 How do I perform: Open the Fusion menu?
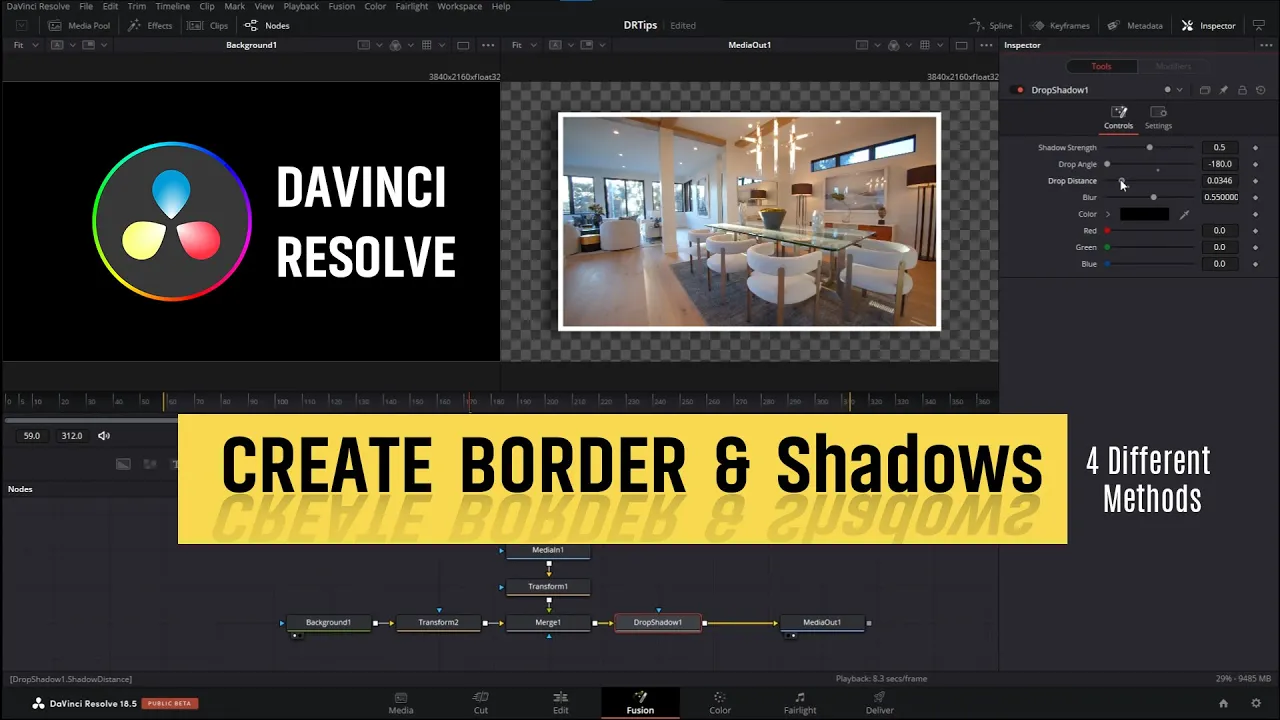pos(341,6)
